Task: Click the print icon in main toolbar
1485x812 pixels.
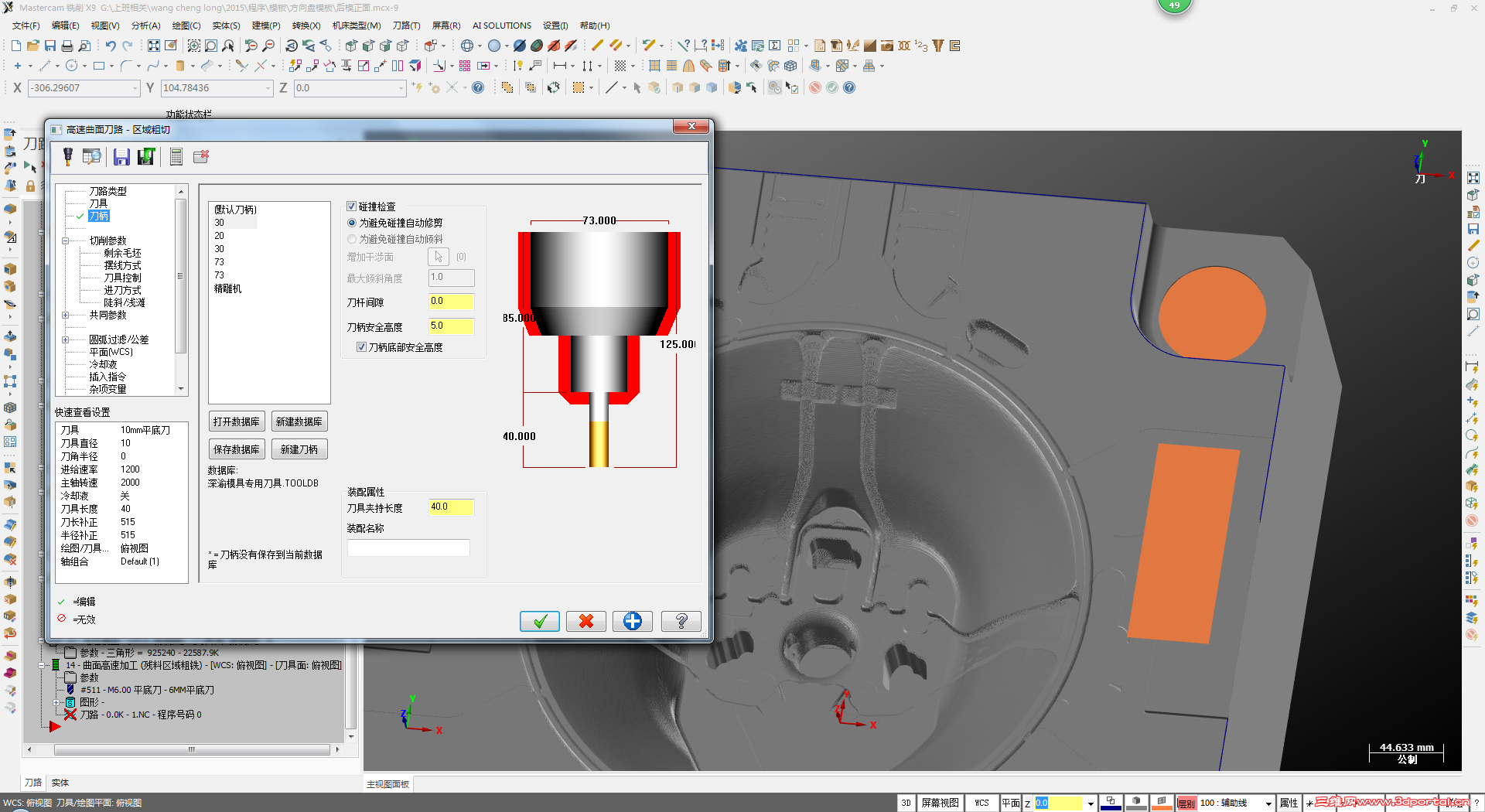Action: [x=67, y=46]
